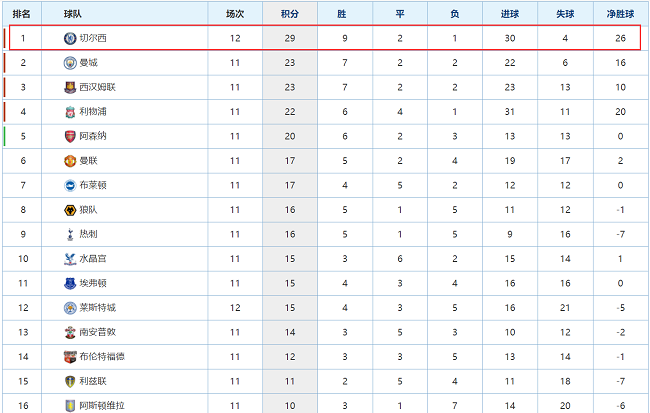Click the 阿斯顿维拉 team name
The image size is (650, 413).
pyautogui.click(x=102, y=405)
